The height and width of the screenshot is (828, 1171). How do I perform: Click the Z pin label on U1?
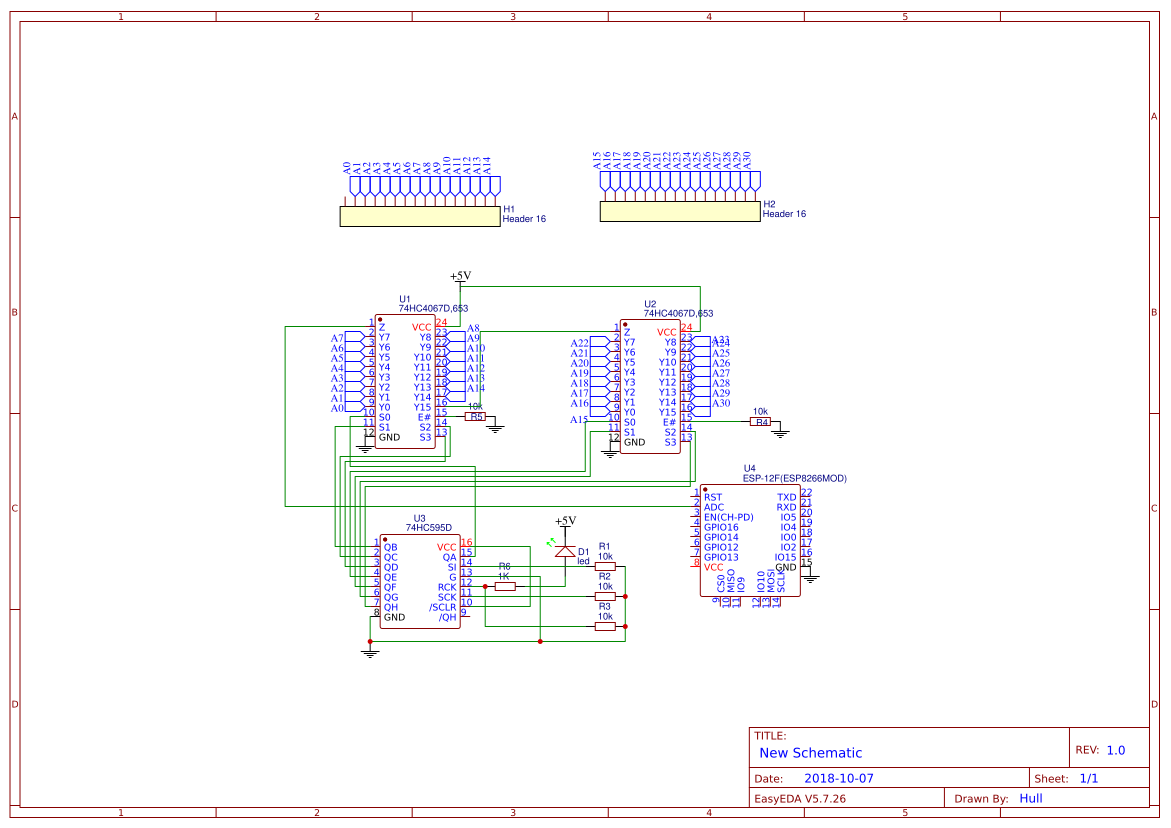click(x=382, y=327)
